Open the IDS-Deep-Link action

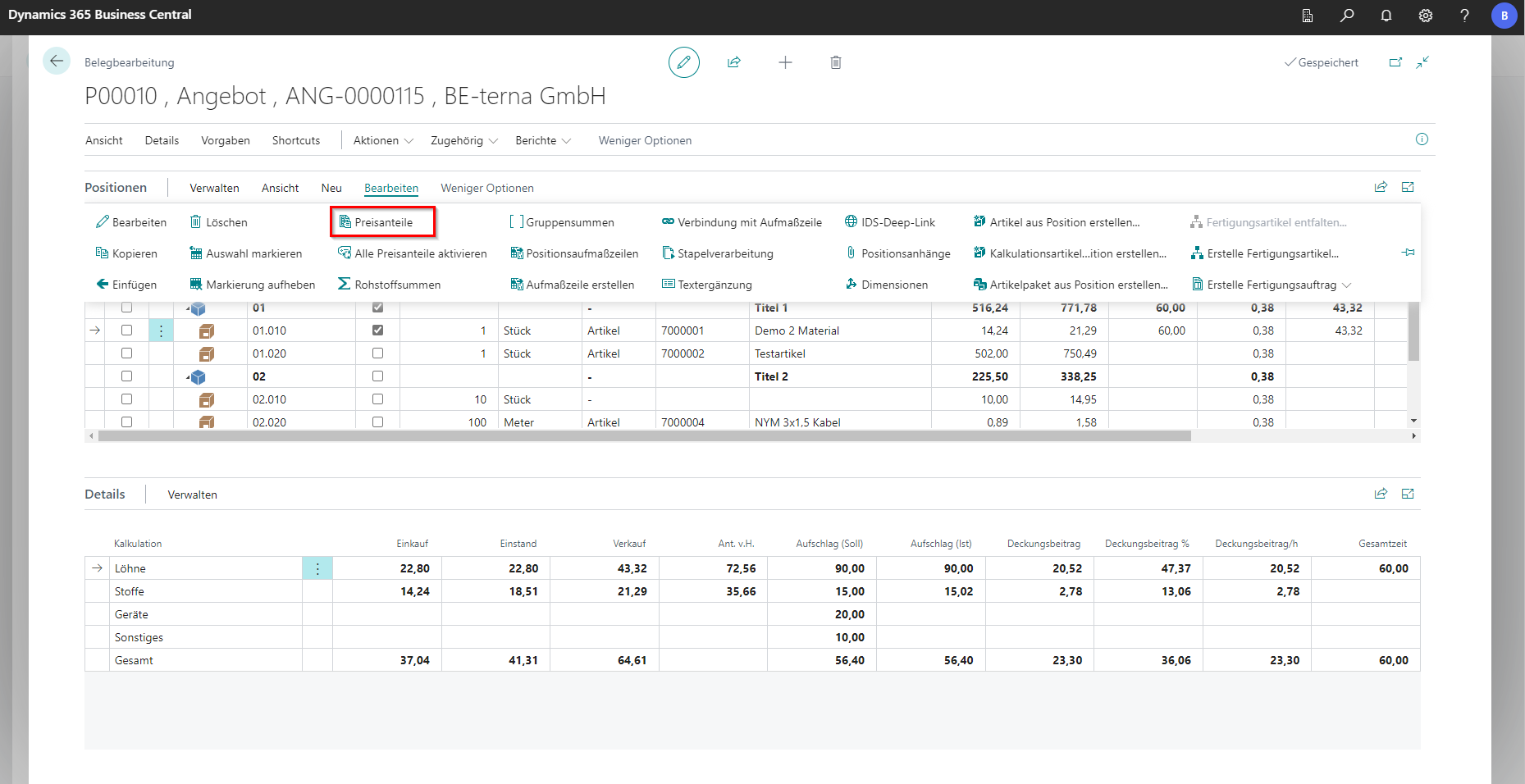[x=890, y=222]
